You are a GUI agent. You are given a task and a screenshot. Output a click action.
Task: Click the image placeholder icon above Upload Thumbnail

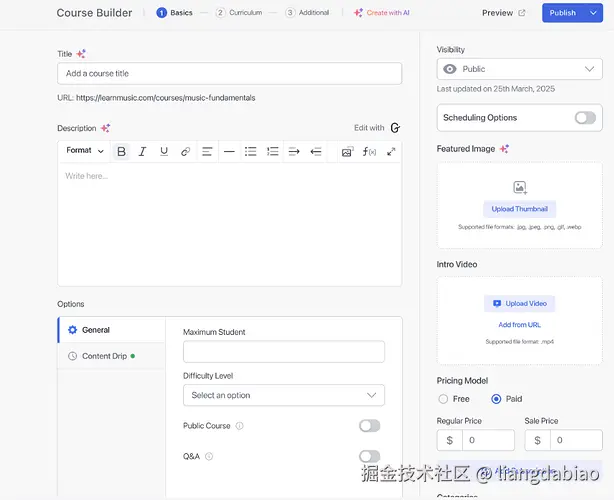click(x=520, y=188)
